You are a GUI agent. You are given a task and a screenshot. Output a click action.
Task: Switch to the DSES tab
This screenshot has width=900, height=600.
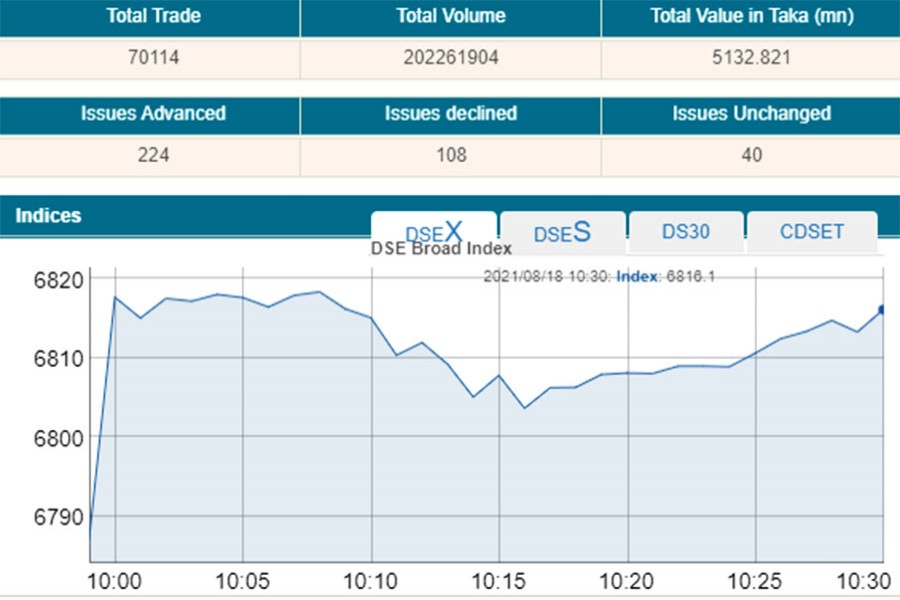click(562, 232)
